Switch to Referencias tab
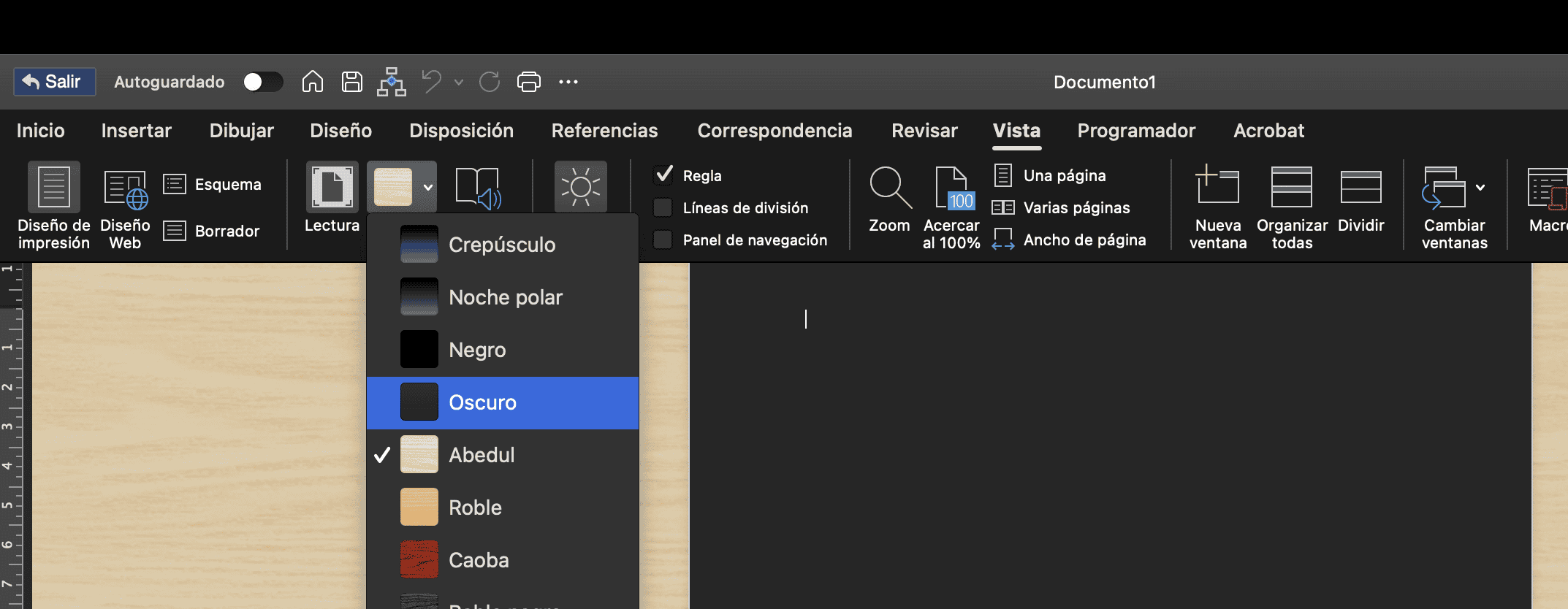Image resolution: width=1568 pixels, height=609 pixels. pyautogui.click(x=605, y=131)
